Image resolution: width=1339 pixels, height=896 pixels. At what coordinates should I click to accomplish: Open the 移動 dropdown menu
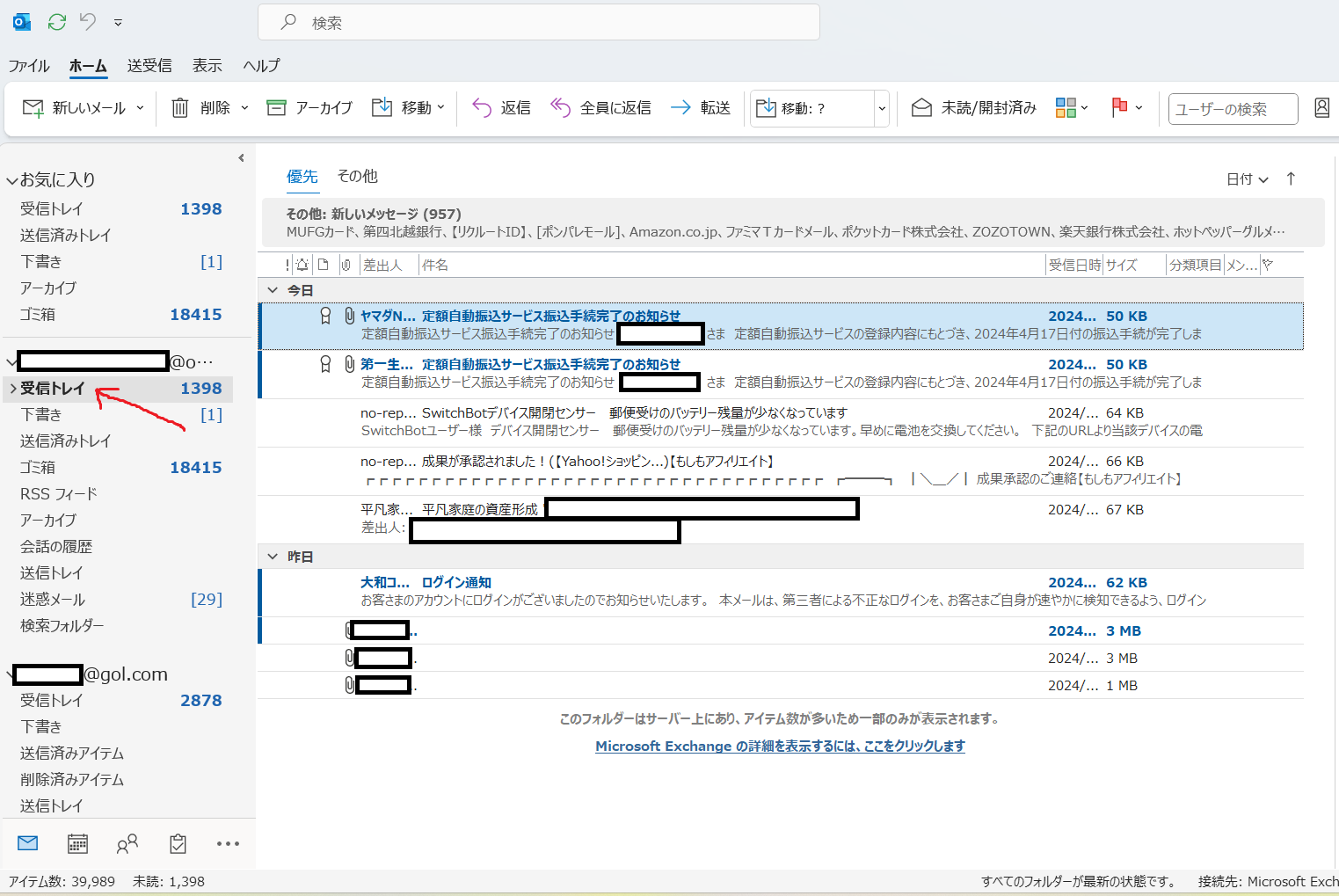[x=408, y=107]
